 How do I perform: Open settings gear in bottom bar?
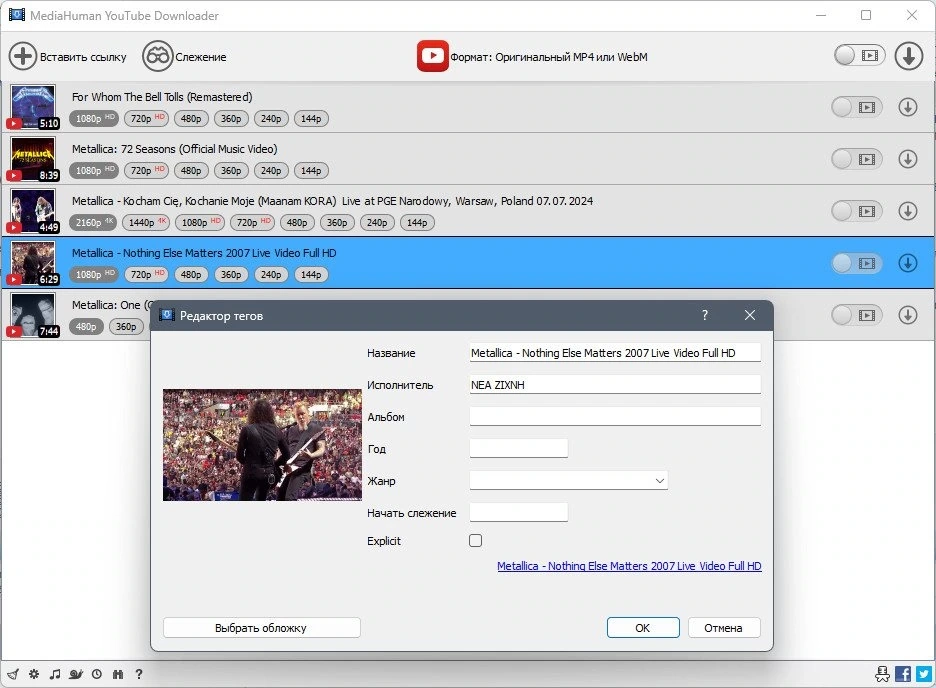tap(34, 674)
